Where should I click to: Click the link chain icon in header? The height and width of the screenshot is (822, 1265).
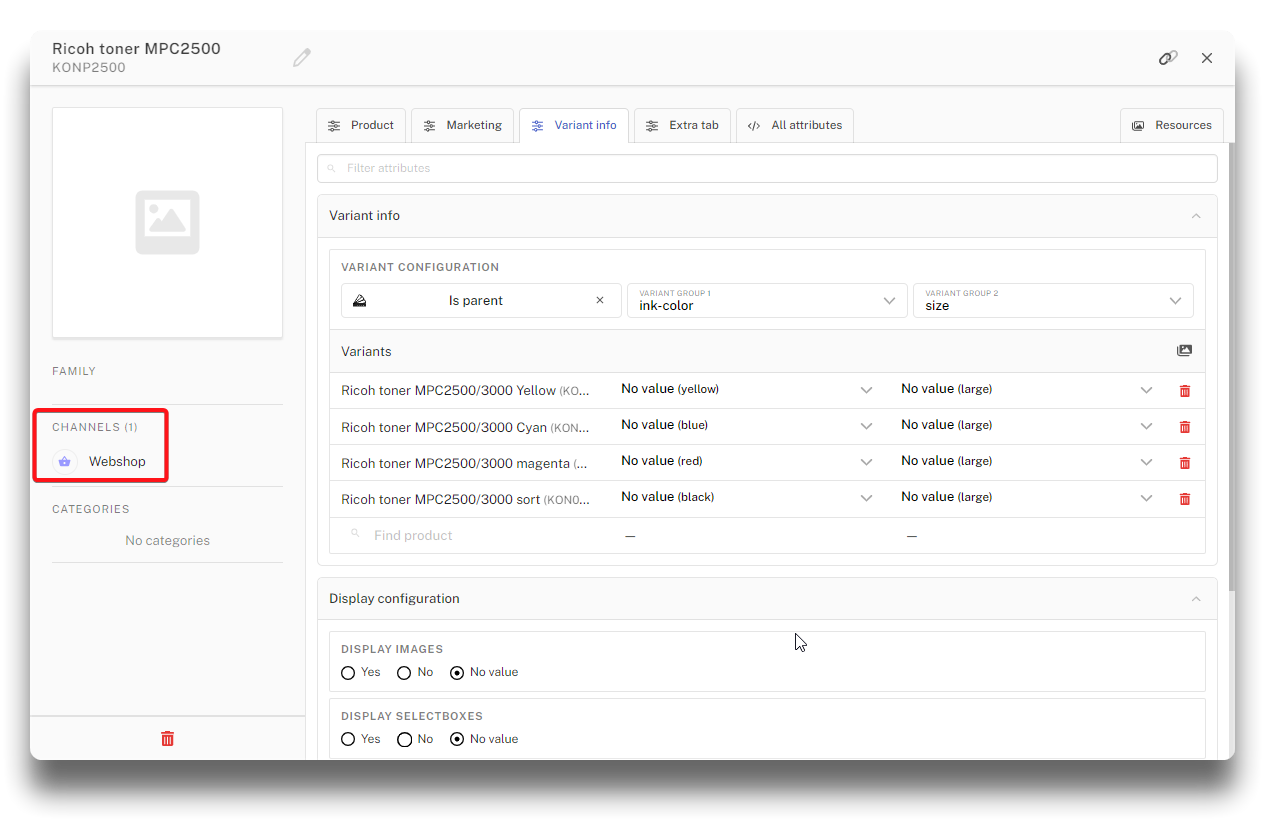coord(1167,58)
